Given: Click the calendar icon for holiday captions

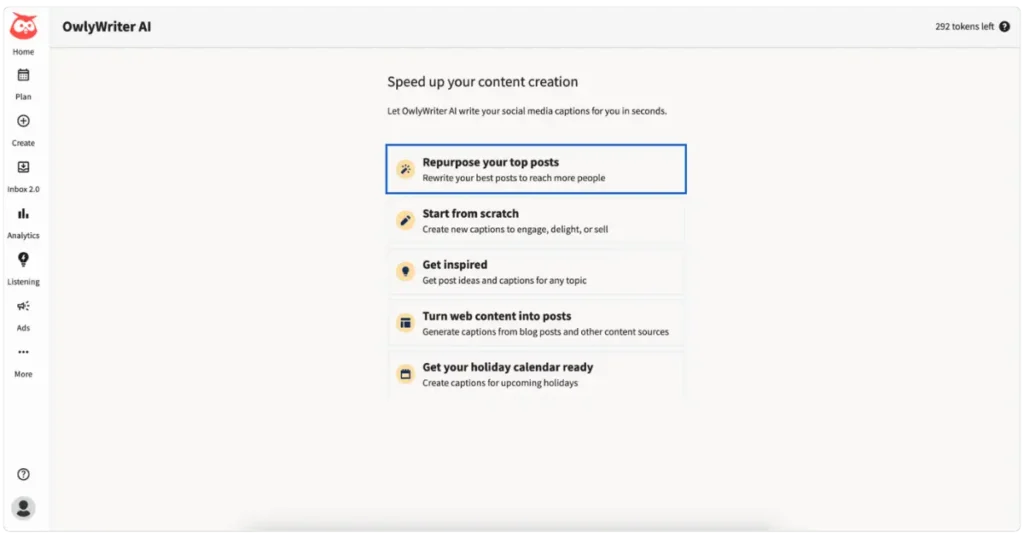Looking at the screenshot, I should [406, 374].
